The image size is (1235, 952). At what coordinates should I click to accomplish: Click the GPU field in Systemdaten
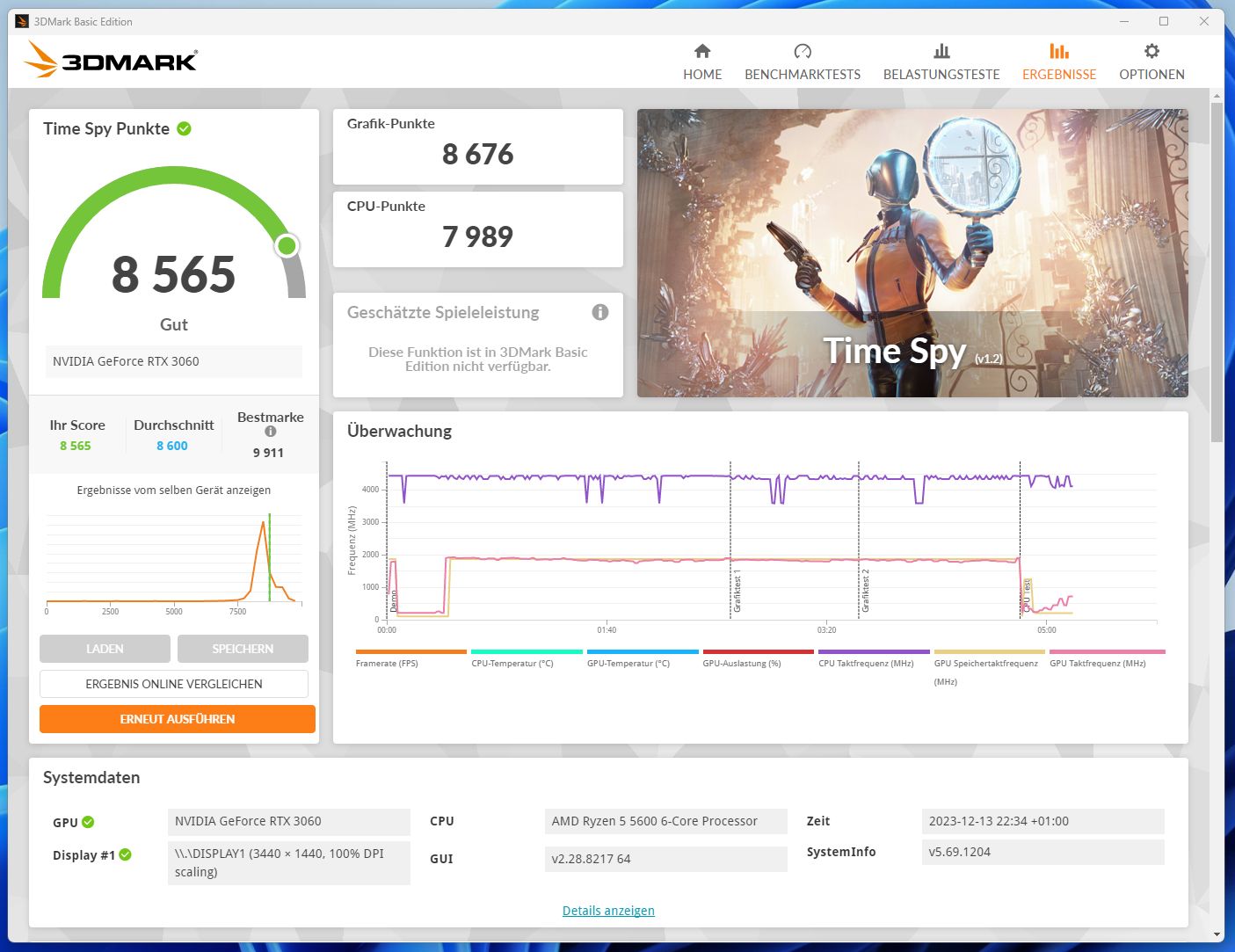[288, 821]
